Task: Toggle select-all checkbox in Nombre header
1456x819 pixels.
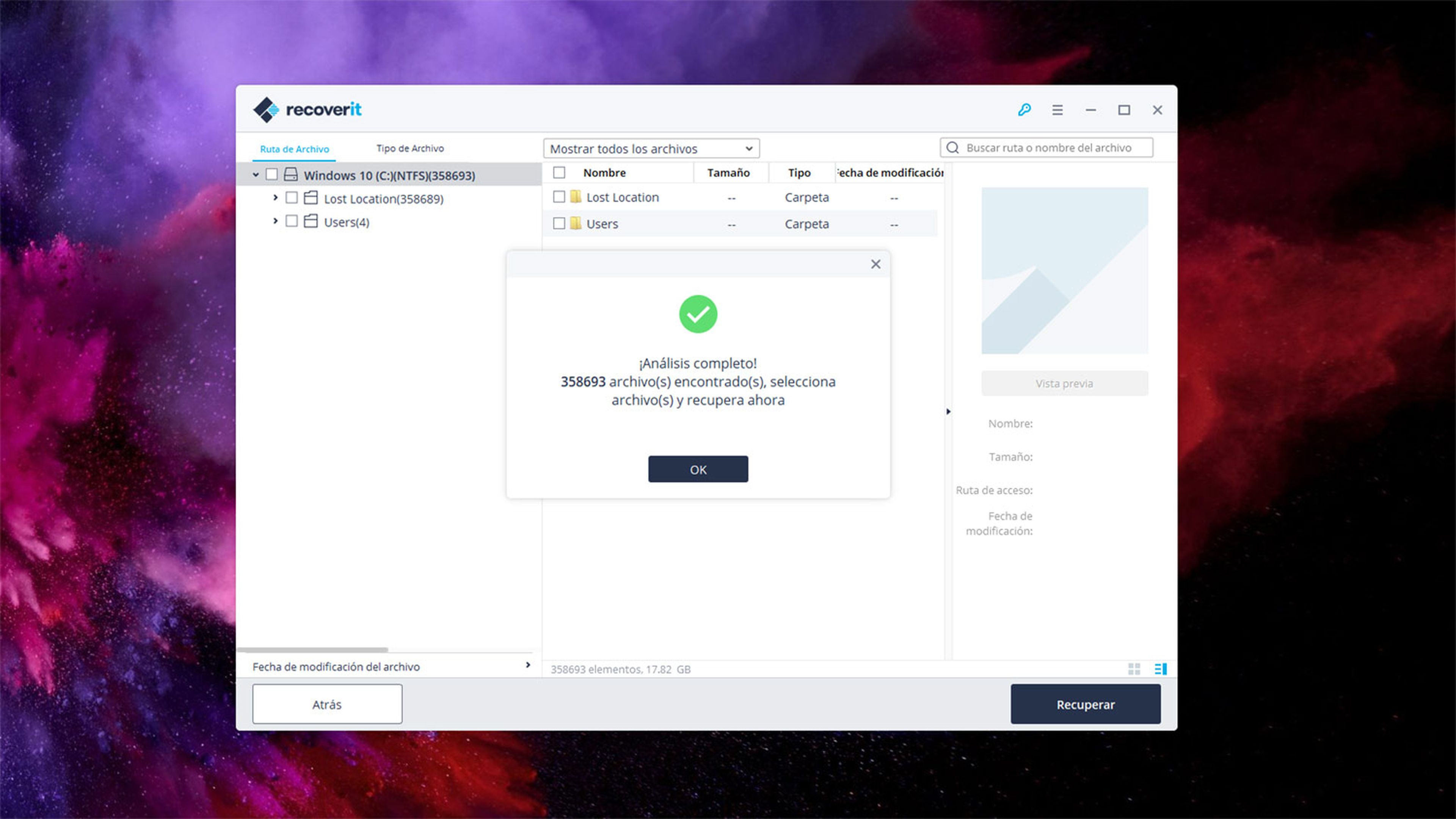Action: tap(559, 172)
